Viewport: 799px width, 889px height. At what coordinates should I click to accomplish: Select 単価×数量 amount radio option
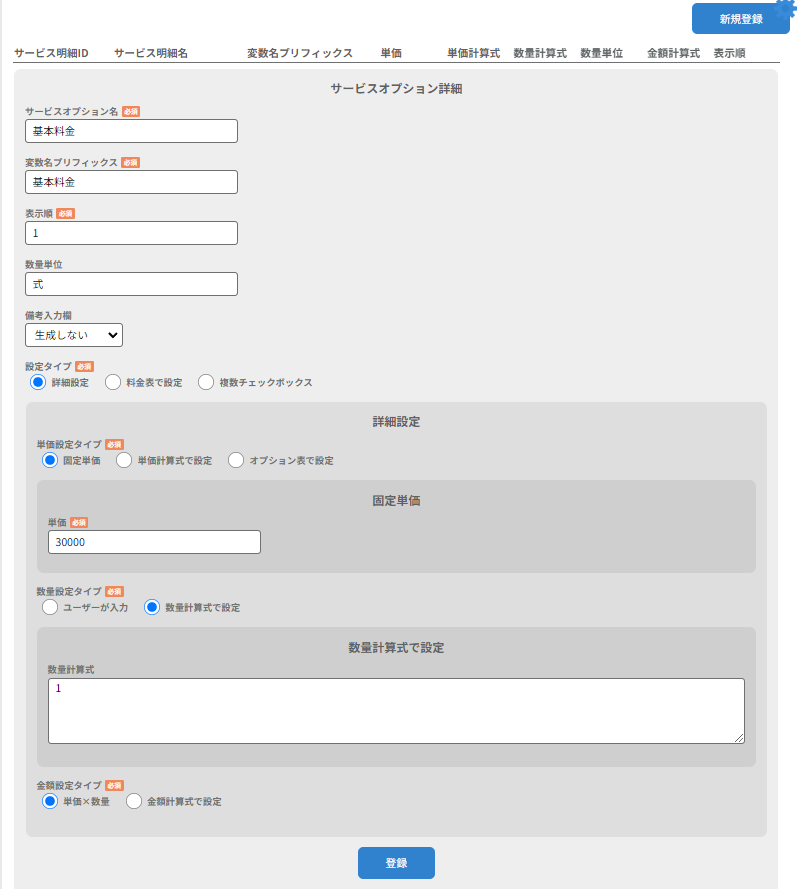pyautogui.click(x=50, y=801)
